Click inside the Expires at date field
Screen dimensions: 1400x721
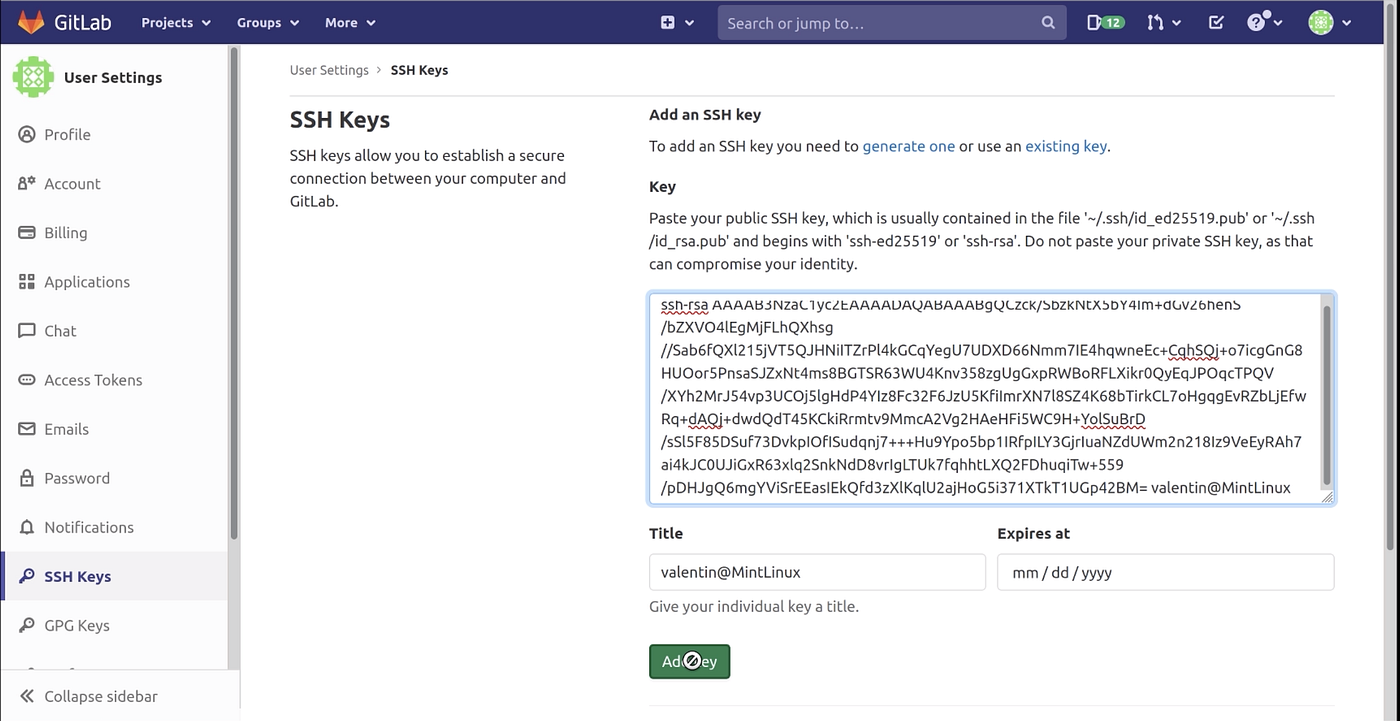point(1164,572)
